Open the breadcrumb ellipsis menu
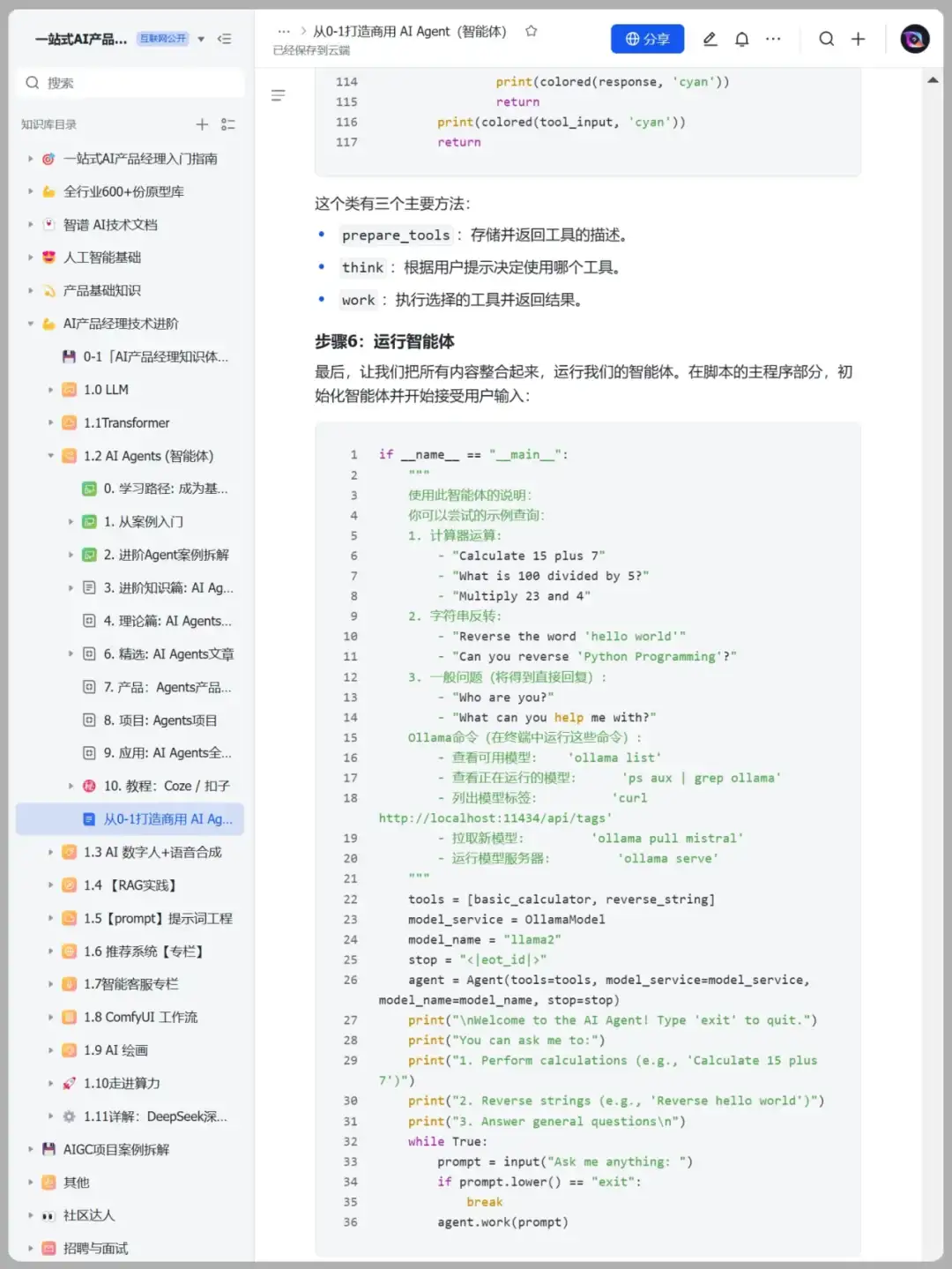This screenshot has height=1269, width=952. pos(284,30)
